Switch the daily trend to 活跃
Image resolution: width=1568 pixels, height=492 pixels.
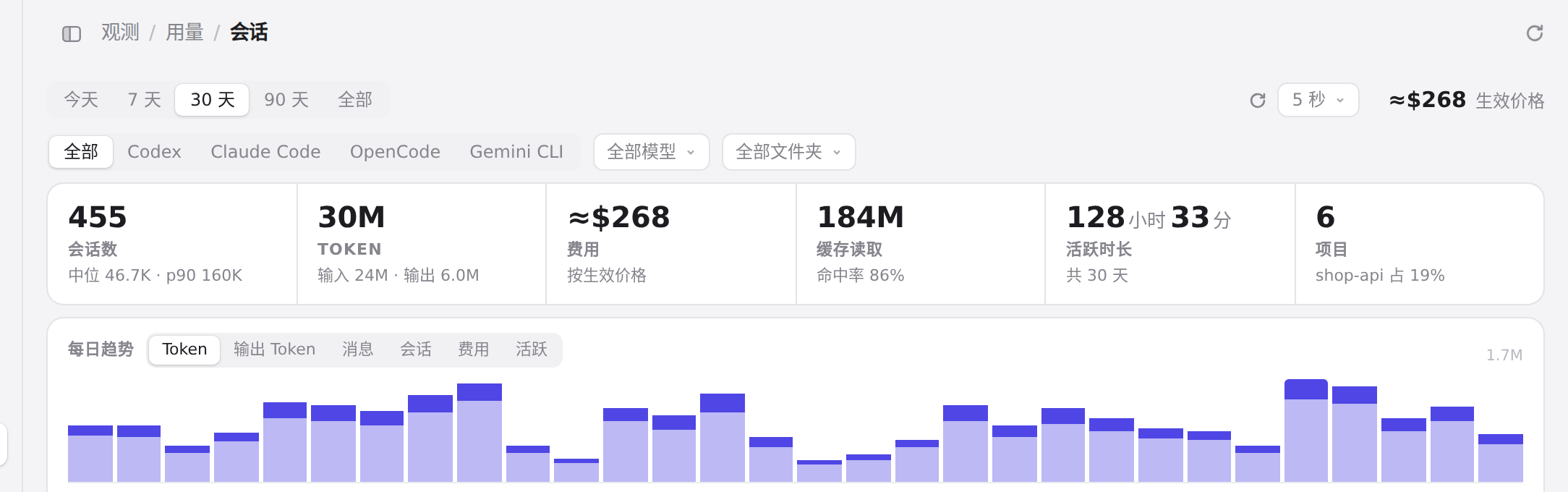tap(531, 349)
